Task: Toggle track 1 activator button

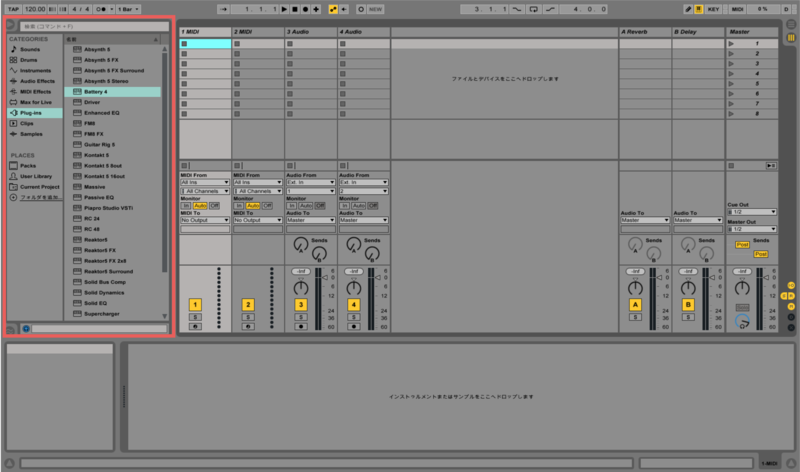Action: click(195, 305)
